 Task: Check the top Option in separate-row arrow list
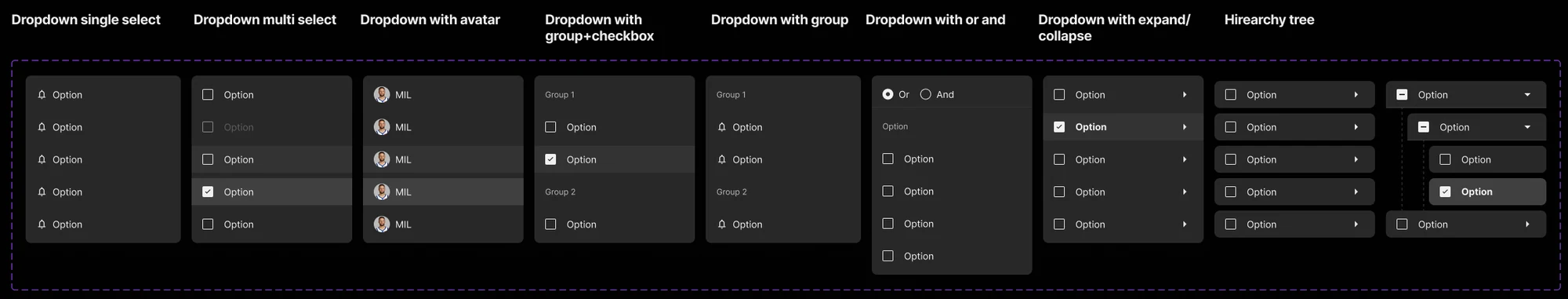coord(1231,94)
